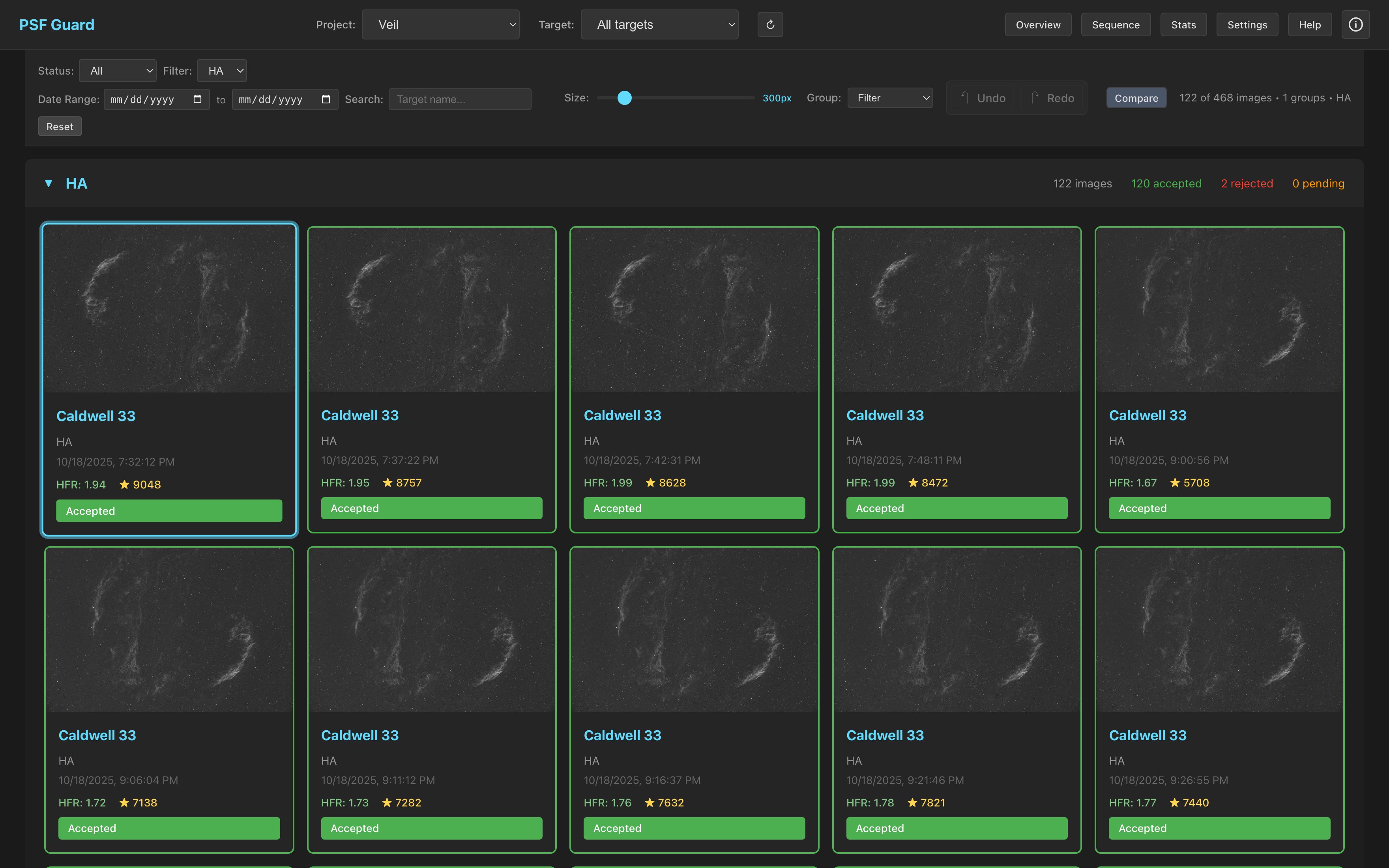Image resolution: width=1389 pixels, height=868 pixels.
Task: Click the '120 accepted' count text
Action: [1166, 184]
